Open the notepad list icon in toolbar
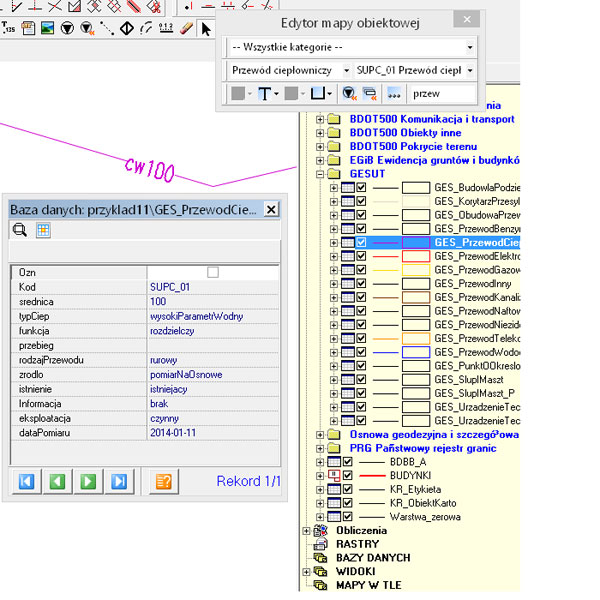600x600 pixels. coord(28,28)
